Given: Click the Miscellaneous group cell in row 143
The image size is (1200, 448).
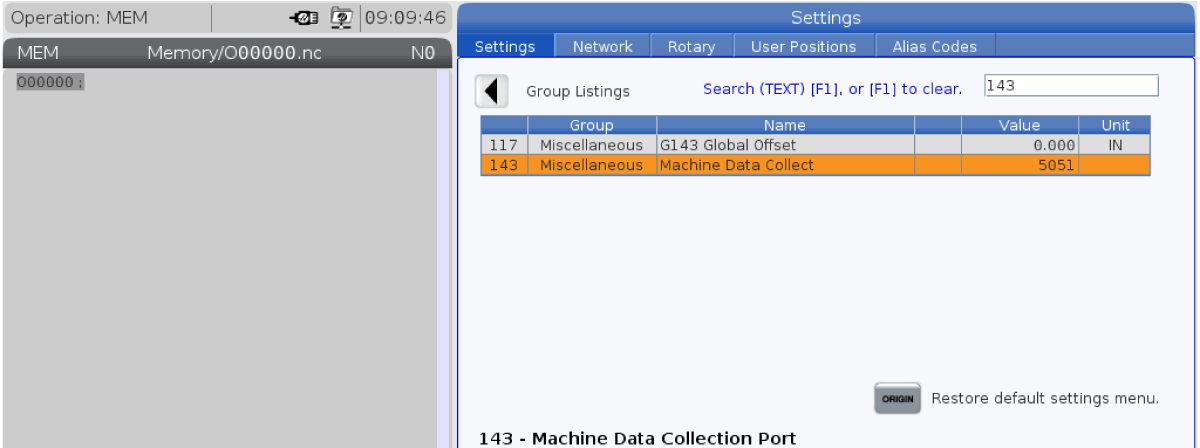Looking at the screenshot, I should [x=592, y=165].
